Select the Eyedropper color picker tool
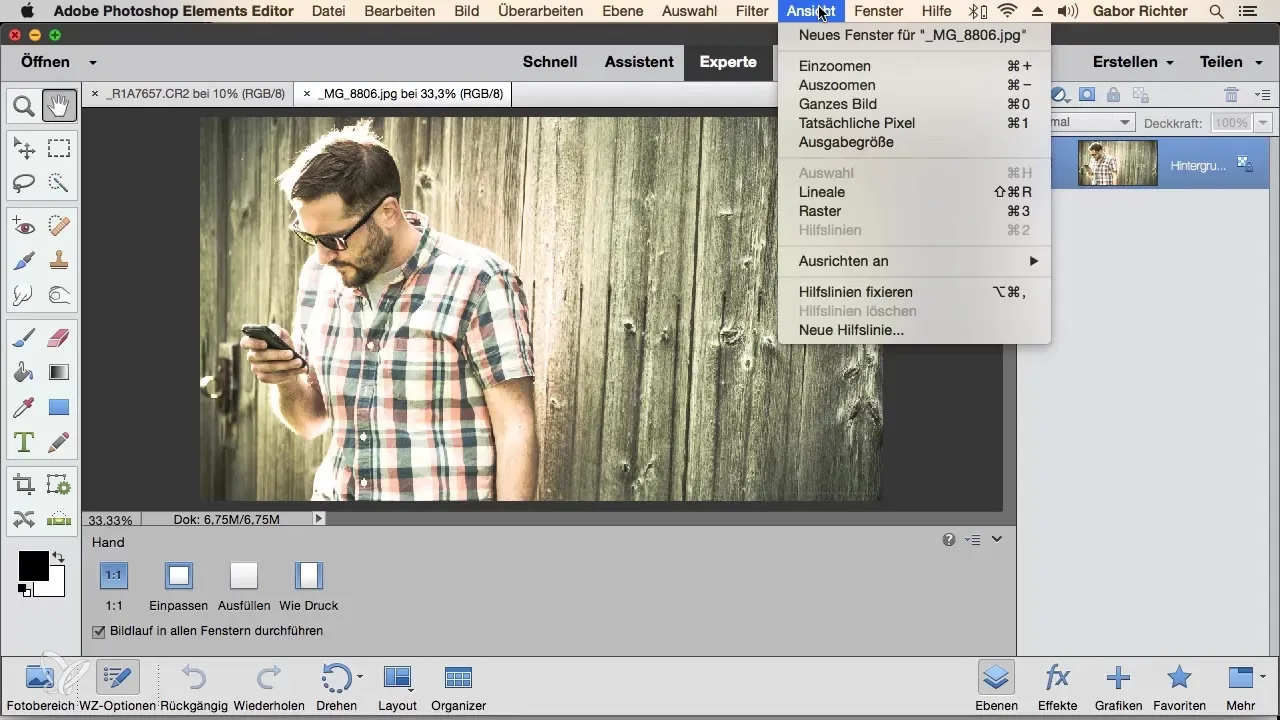The width and height of the screenshot is (1280, 720). (24, 407)
